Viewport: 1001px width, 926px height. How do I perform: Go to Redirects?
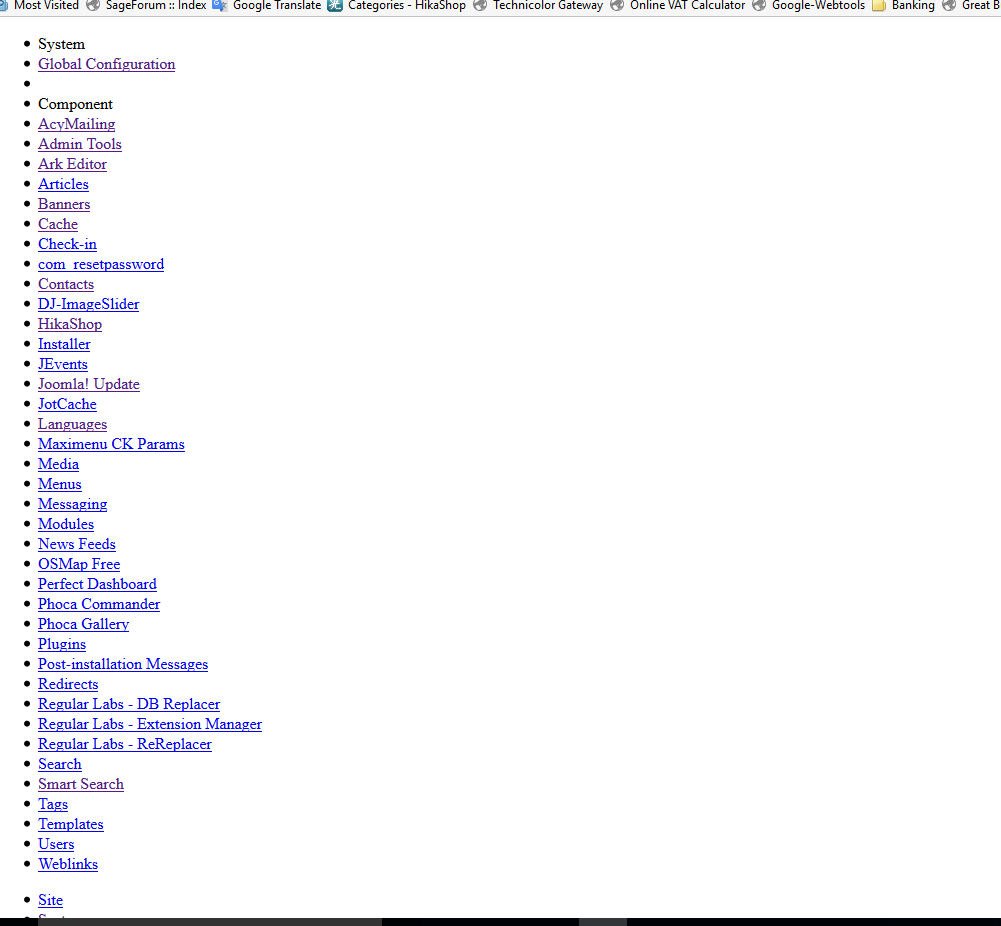tap(68, 683)
